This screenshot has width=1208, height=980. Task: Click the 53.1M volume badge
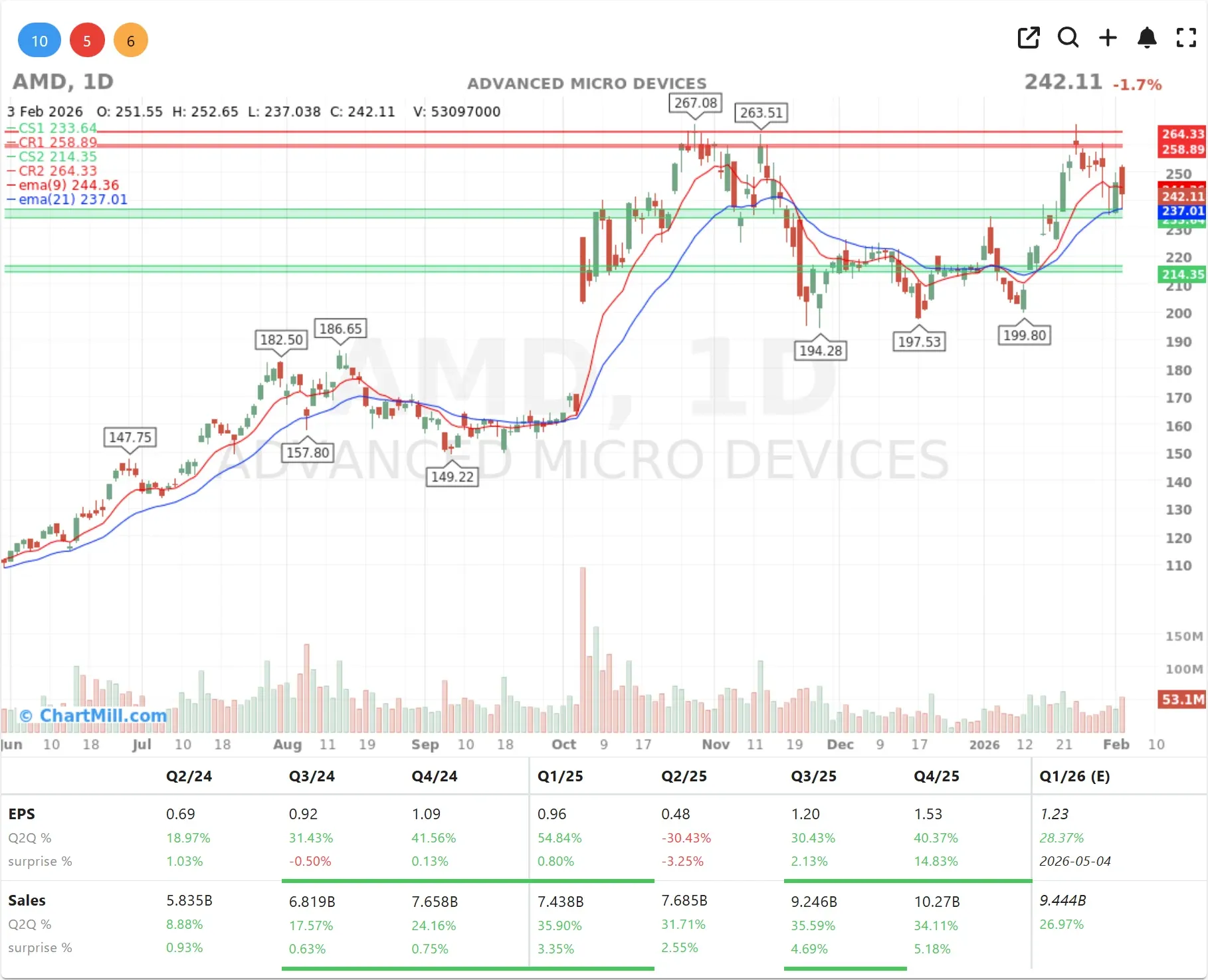point(1181,699)
